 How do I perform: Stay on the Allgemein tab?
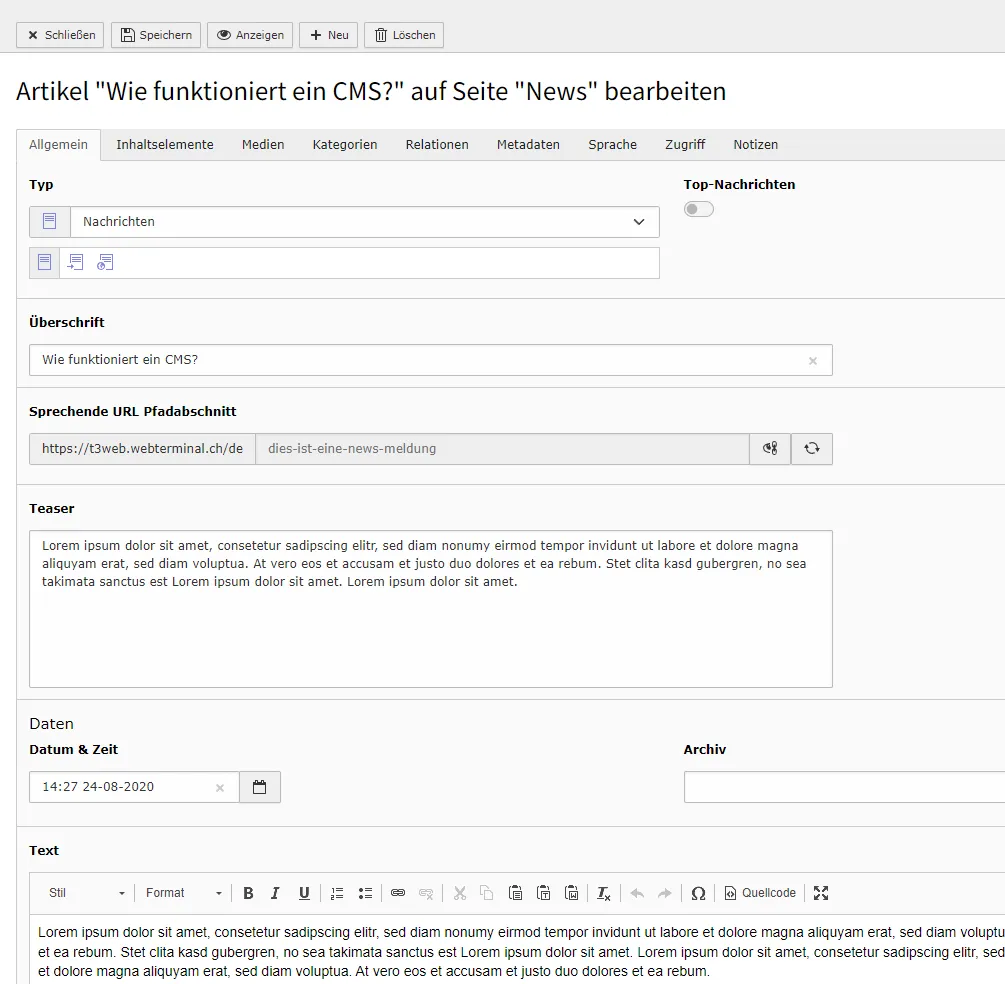tap(58, 145)
